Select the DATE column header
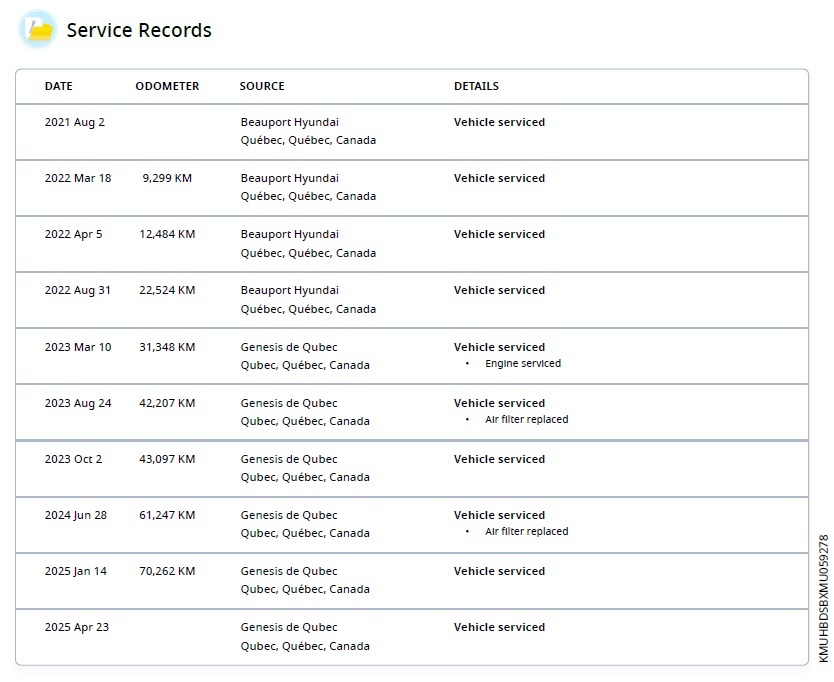 59,86
